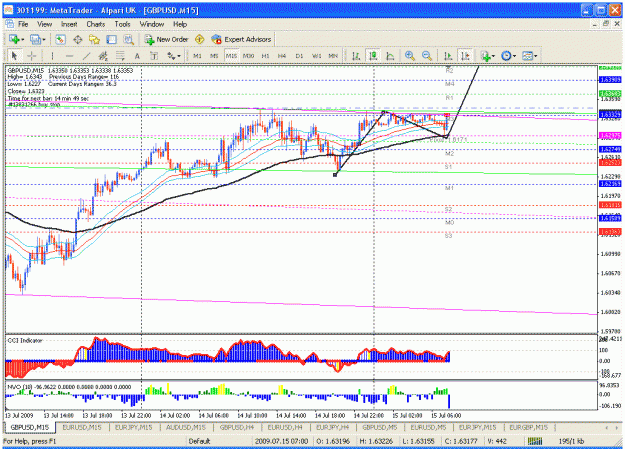
Task: Select the M30 timeframe button
Action: pyautogui.click(x=248, y=56)
